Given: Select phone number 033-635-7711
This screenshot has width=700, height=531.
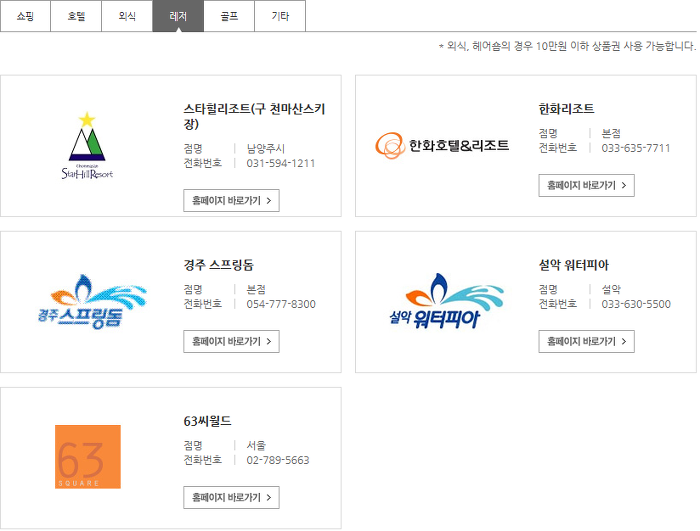Looking at the screenshot, I should pyautogui.click(x=636, y=148).
